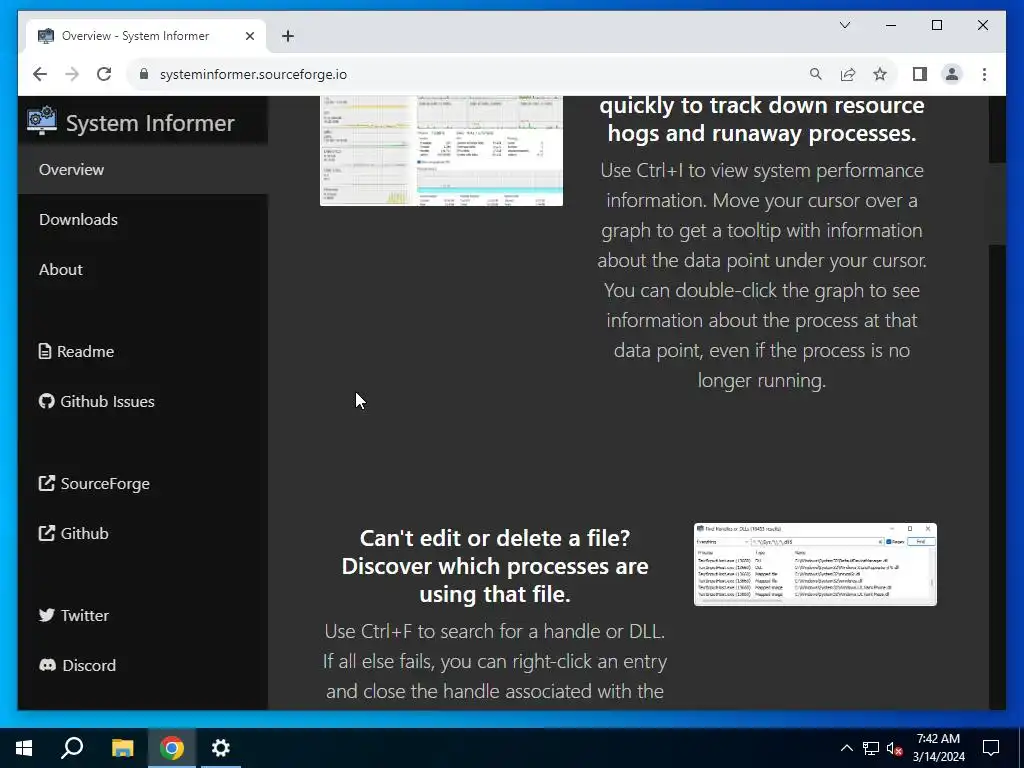Click the external link icon beside Github

(46, 533)
